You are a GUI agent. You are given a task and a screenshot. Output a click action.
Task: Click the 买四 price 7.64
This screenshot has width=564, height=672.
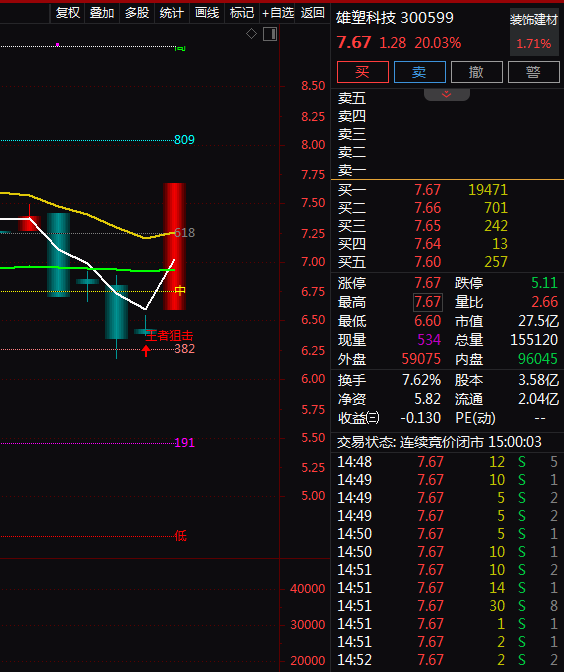coord(427,244)
